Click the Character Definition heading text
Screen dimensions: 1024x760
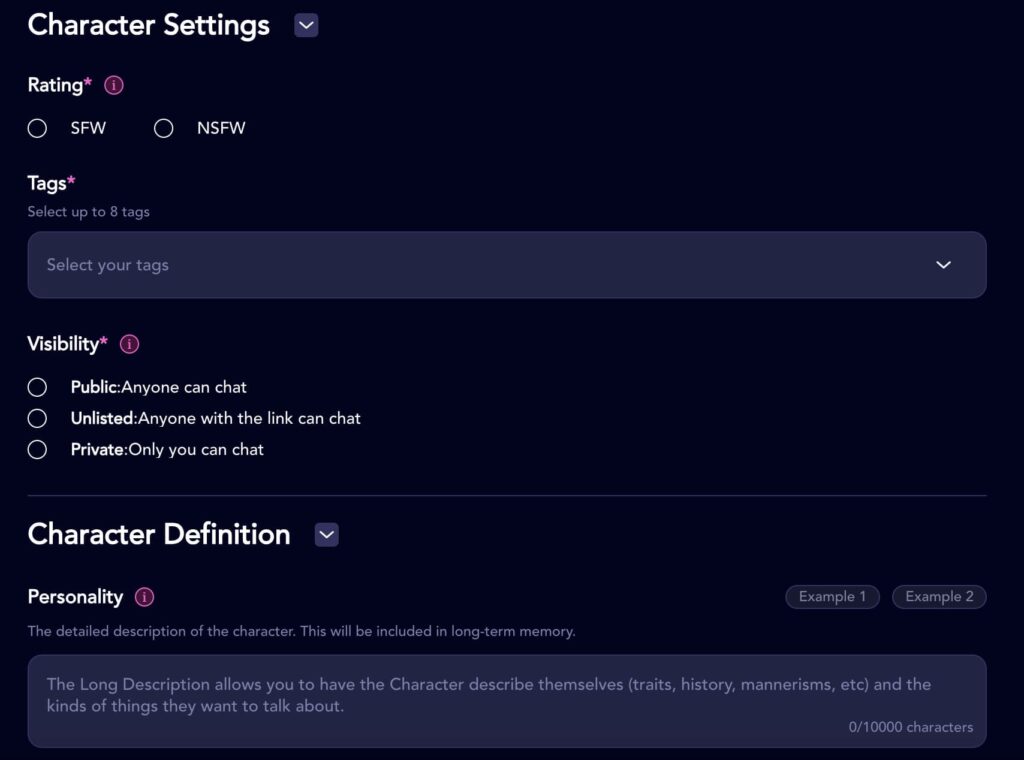[x=159, y=534]
